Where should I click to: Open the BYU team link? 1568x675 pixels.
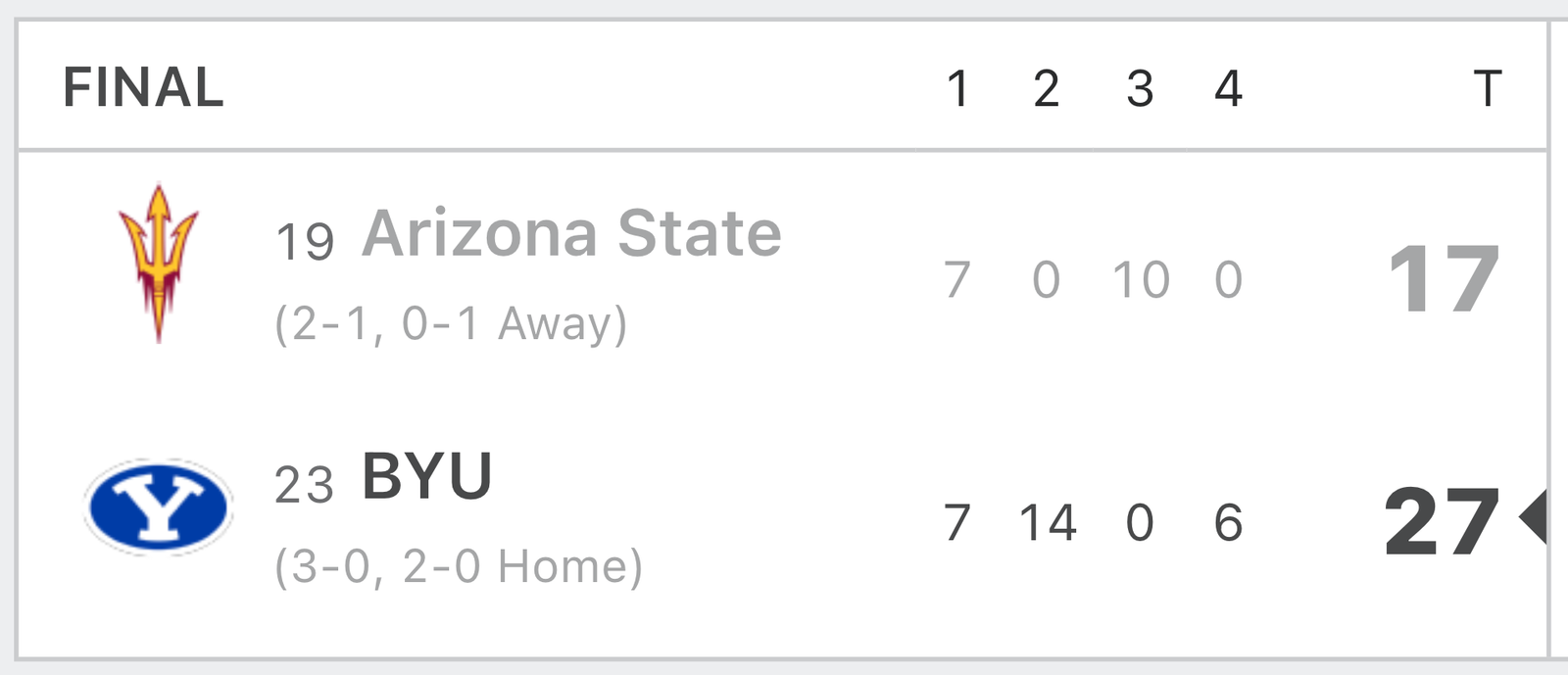[x=427, y=476]
